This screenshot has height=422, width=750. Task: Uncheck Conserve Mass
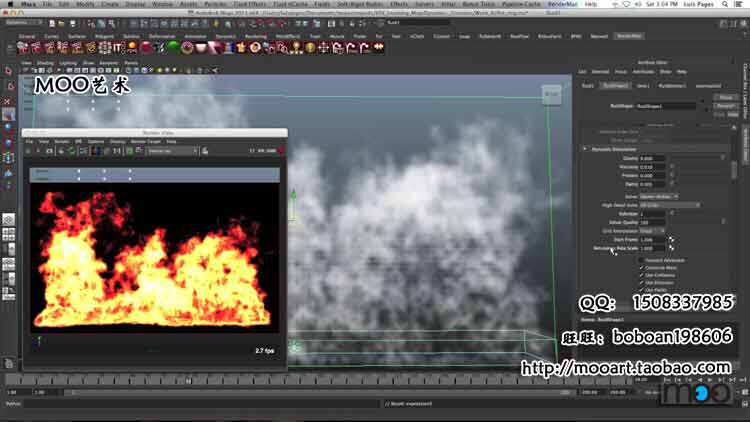coord(641,268)
